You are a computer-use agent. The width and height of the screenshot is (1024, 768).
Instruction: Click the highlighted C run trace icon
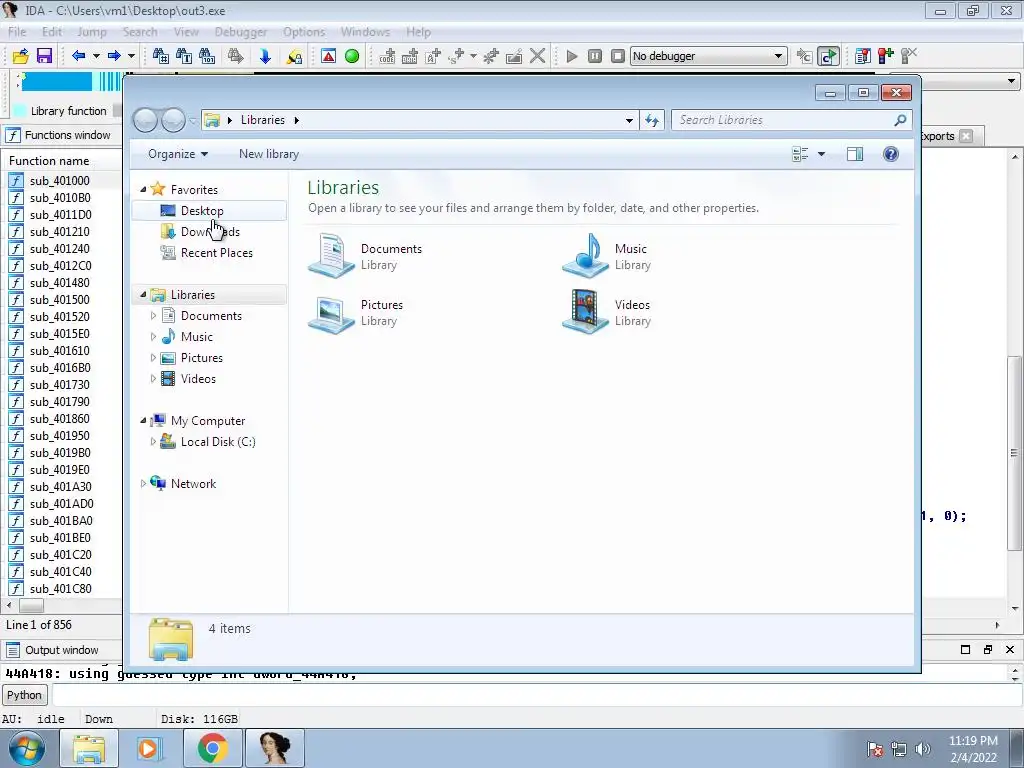(828, 56)
